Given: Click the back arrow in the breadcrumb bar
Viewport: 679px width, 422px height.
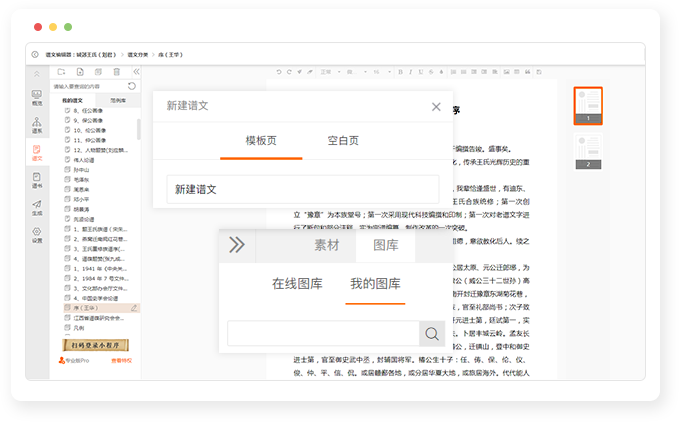Looking at the screenshot, I should pos(36,54).
